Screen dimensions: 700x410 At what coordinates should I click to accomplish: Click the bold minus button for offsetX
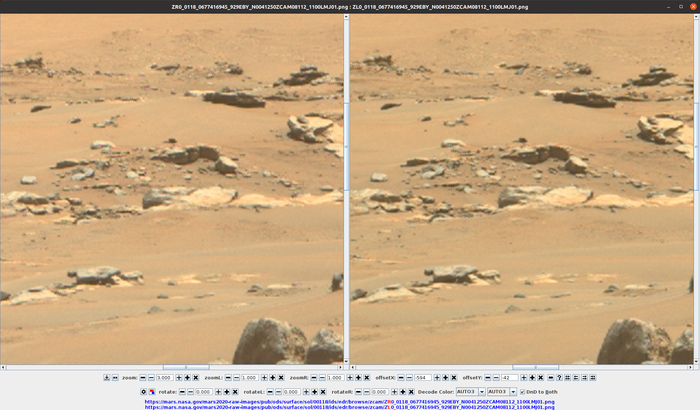(401, 378)
